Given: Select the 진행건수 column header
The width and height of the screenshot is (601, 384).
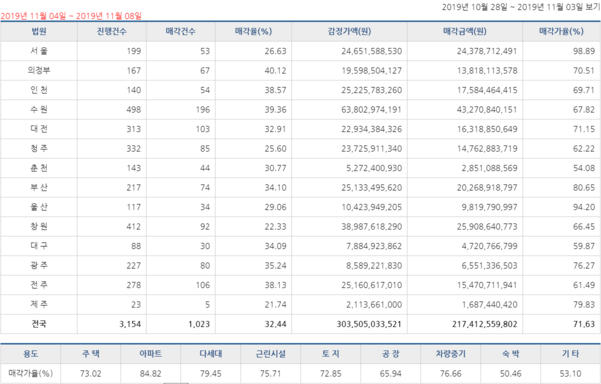Looking at the screenshot, I should coord(112,31).
